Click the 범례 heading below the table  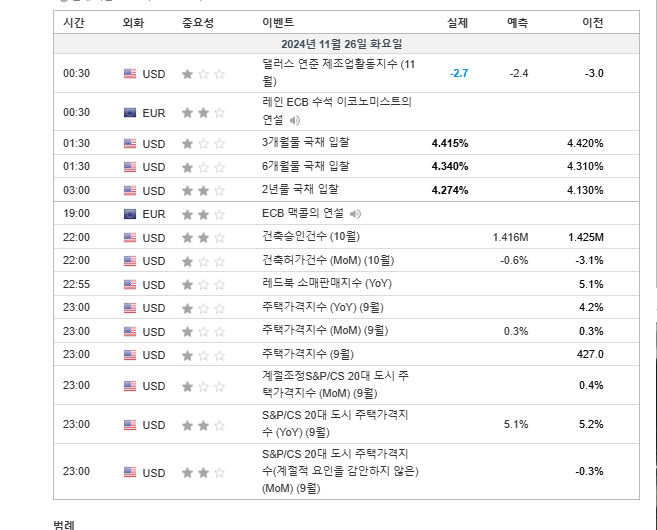64,525
